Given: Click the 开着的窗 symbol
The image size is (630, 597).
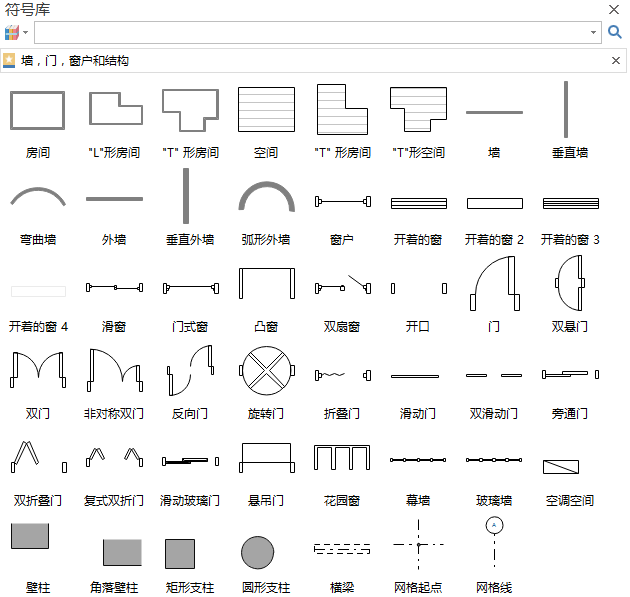Looking at the screenshot, I should click(x=419, y=203).
